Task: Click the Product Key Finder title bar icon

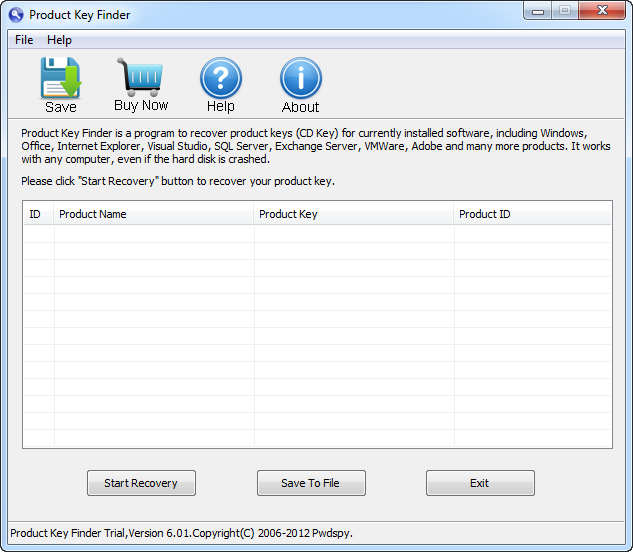Action: 16,15
